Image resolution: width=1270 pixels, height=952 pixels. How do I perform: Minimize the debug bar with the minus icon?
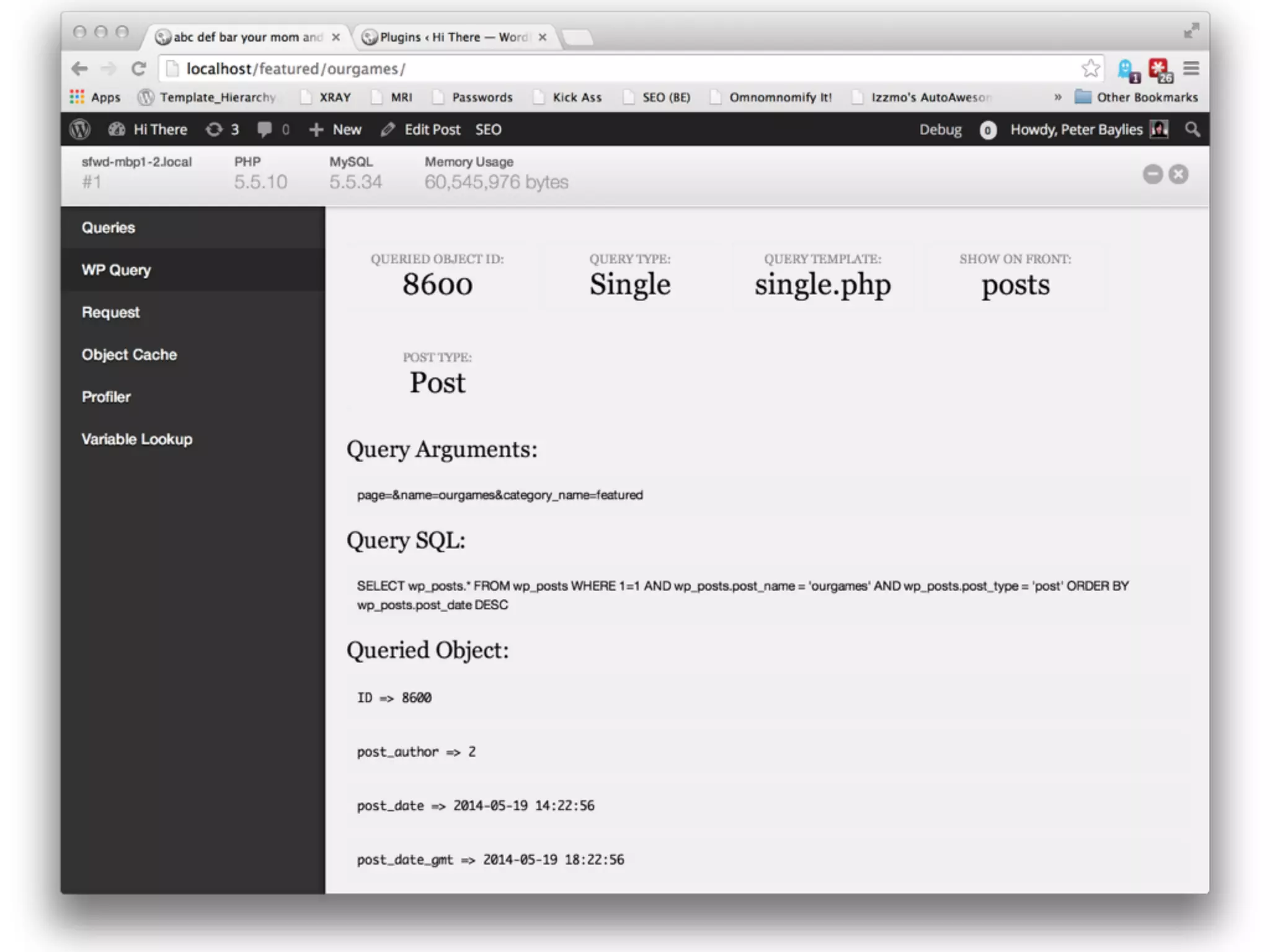coord(1153,174)
